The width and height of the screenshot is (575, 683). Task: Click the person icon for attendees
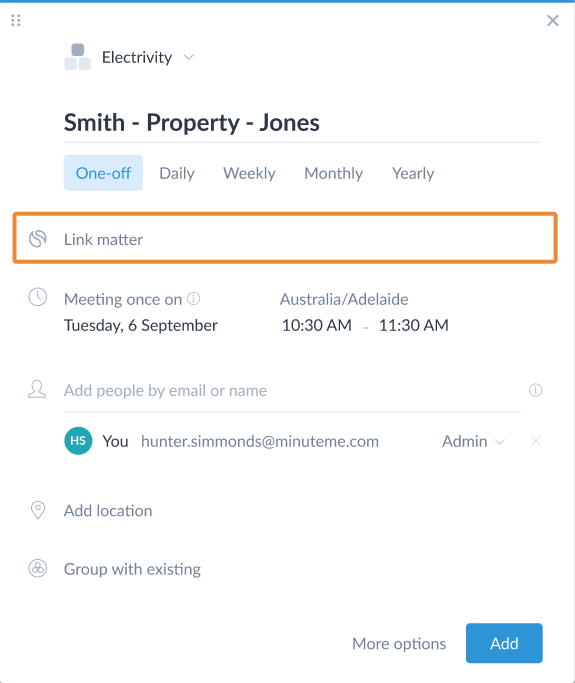click(37, 389)
